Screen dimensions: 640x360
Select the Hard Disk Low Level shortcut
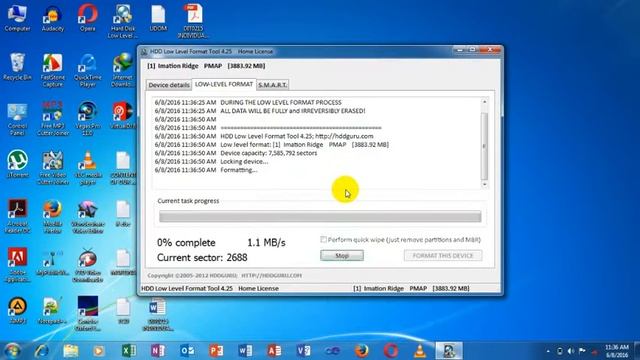[123, 21]
